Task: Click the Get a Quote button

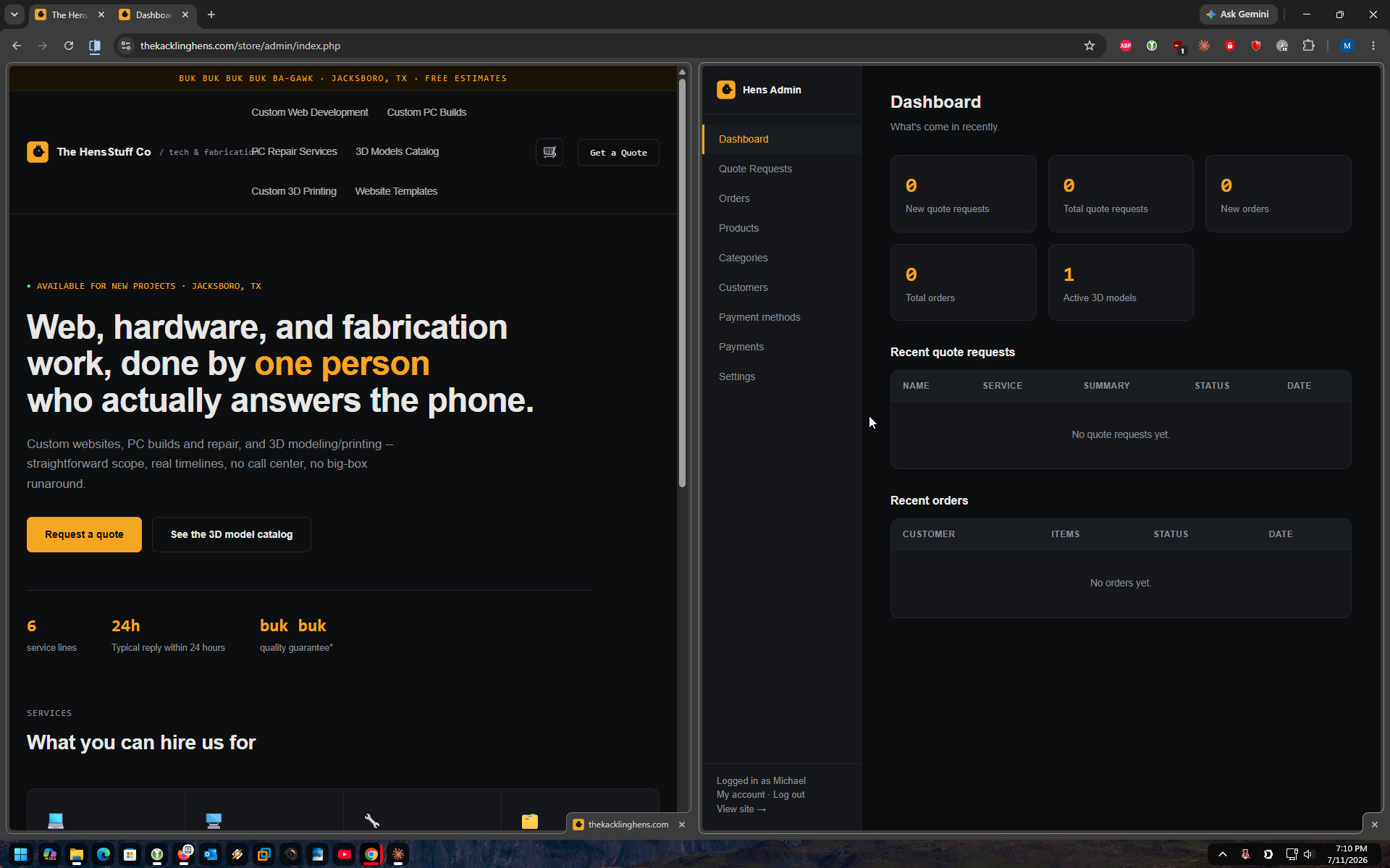Action: pyautogui.click(x=618, y=153)
